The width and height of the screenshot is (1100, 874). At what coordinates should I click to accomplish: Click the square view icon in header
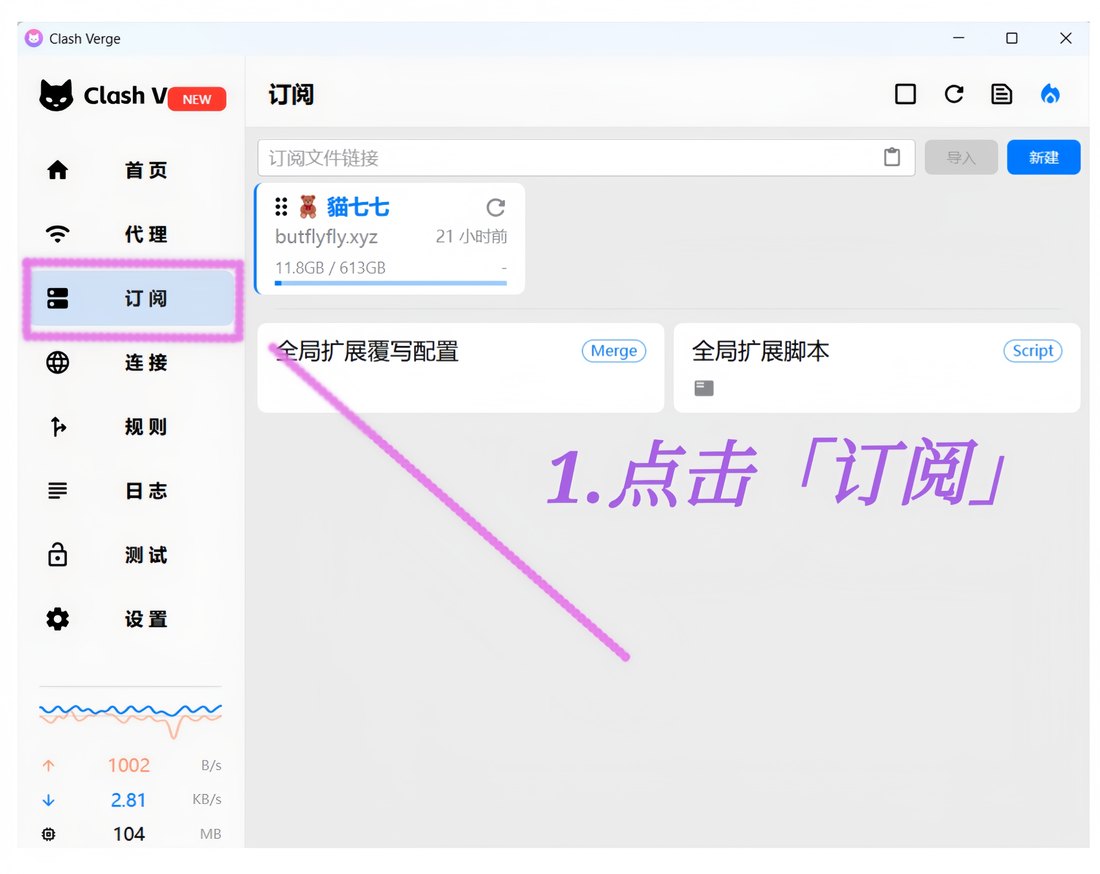(x=905, y=94)
